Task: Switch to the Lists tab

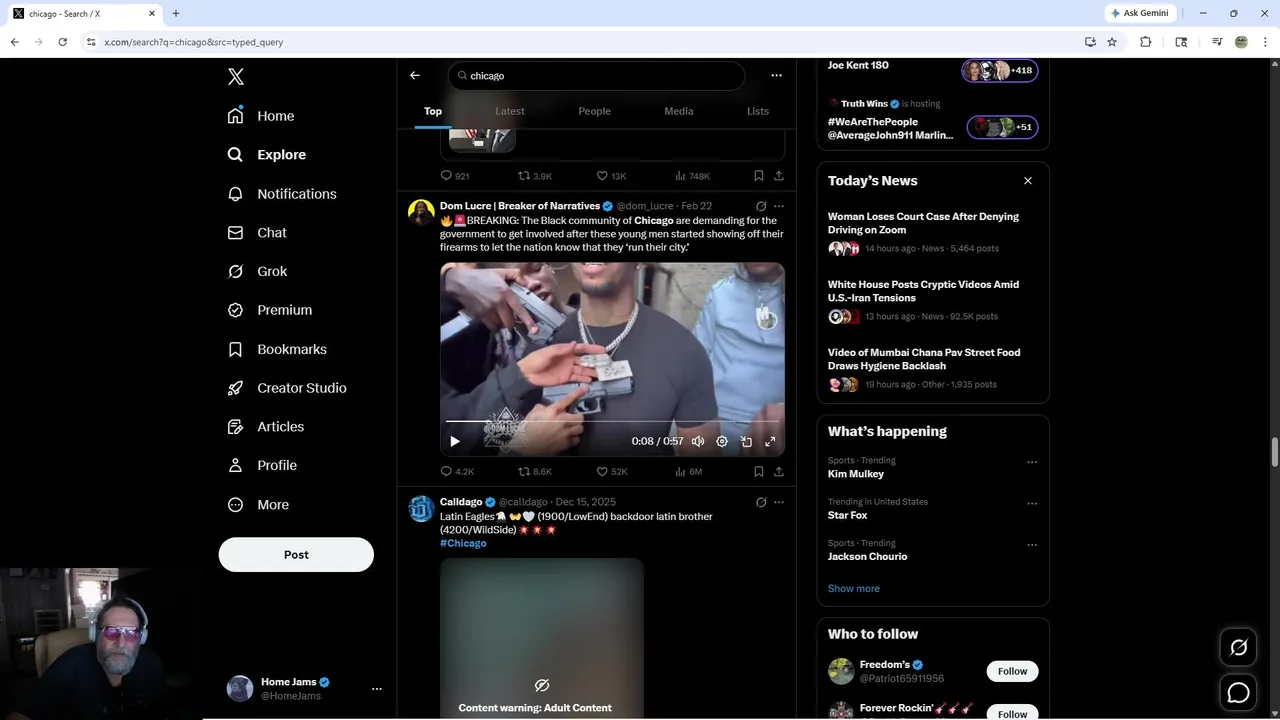Action: click(758, 111)
